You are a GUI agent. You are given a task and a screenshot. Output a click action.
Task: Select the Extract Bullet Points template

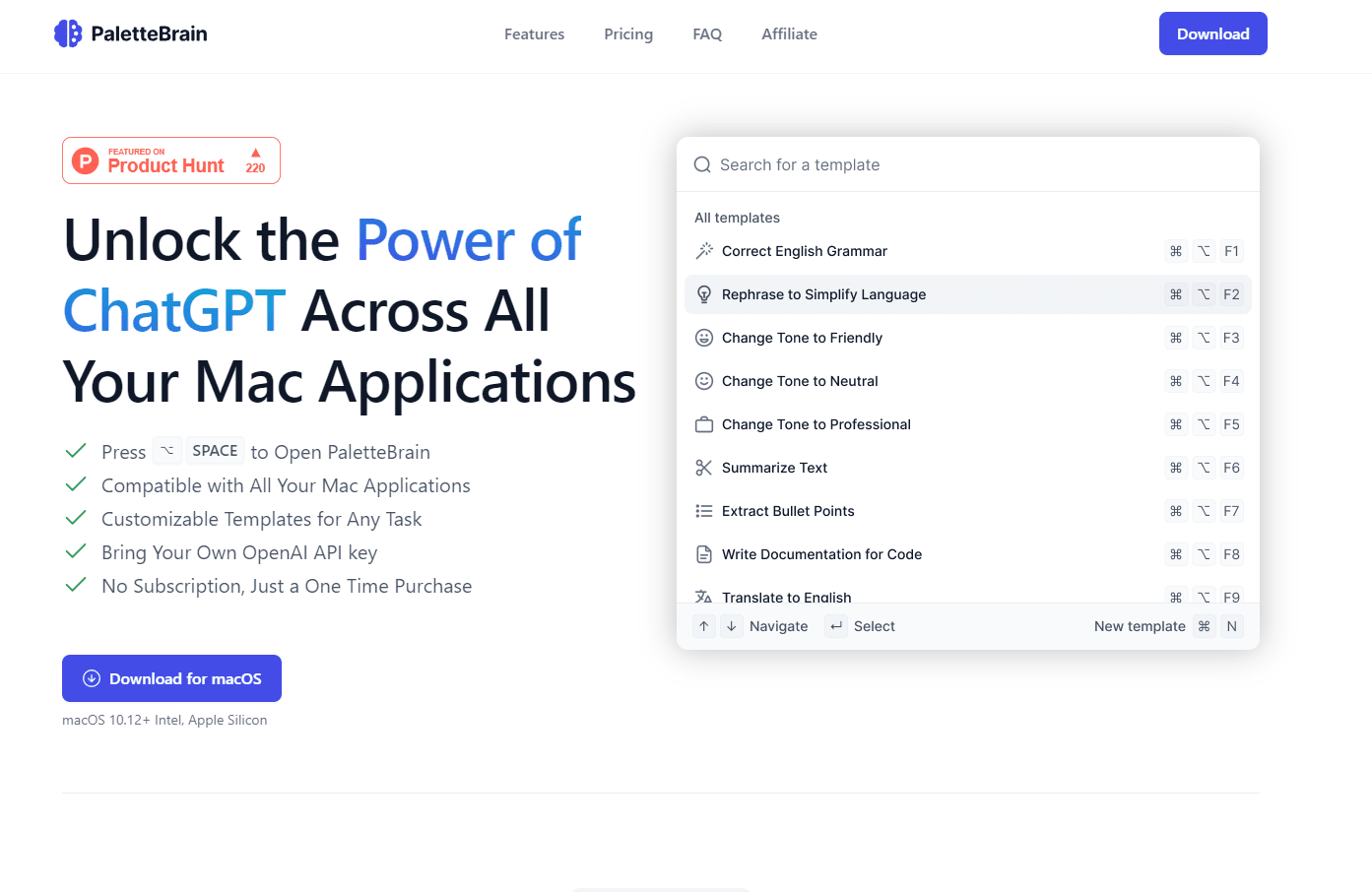968,511
